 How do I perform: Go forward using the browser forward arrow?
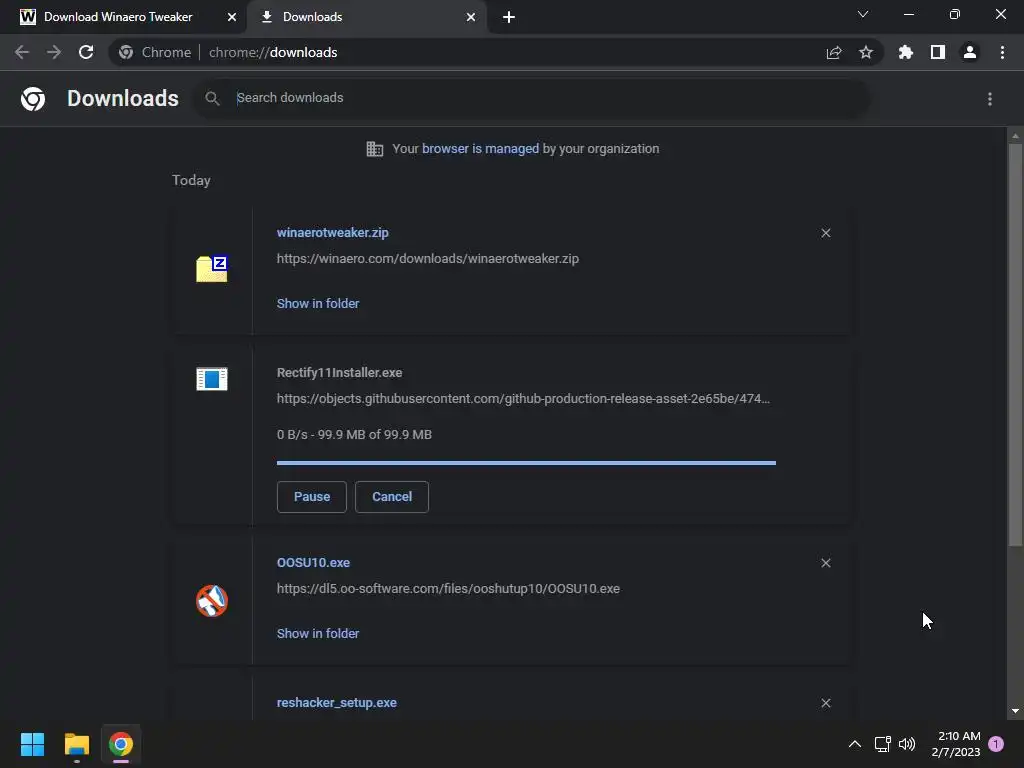point(54,52)
